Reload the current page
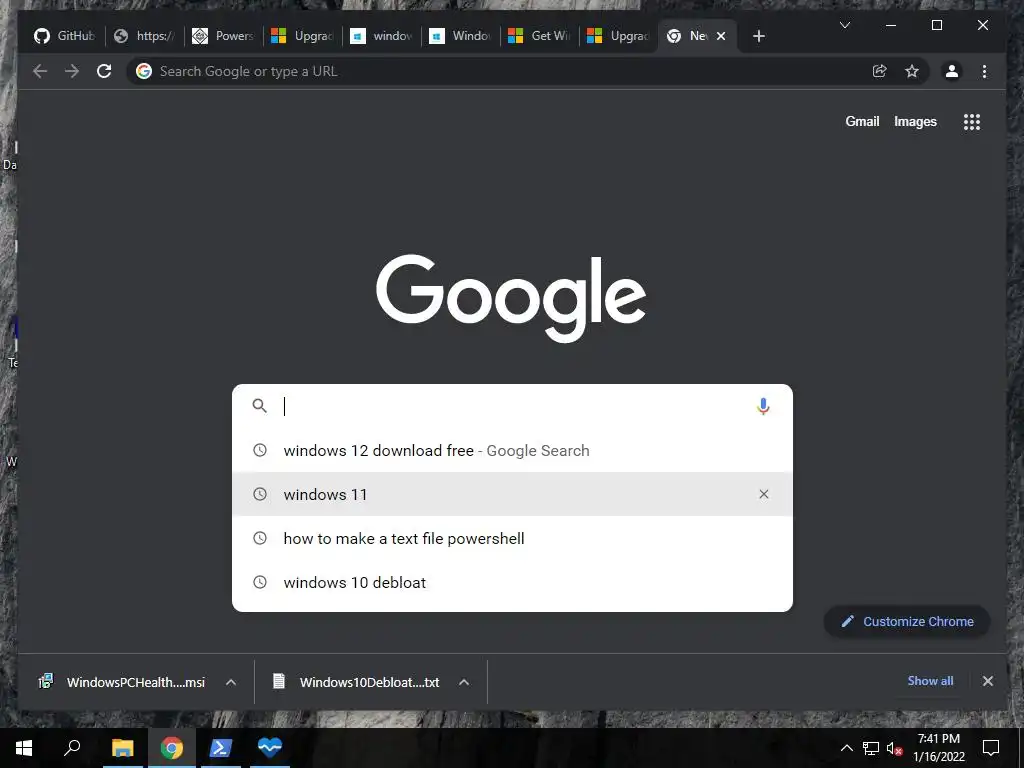Viewport: 1024px width, 768px height. pos(104,71)
